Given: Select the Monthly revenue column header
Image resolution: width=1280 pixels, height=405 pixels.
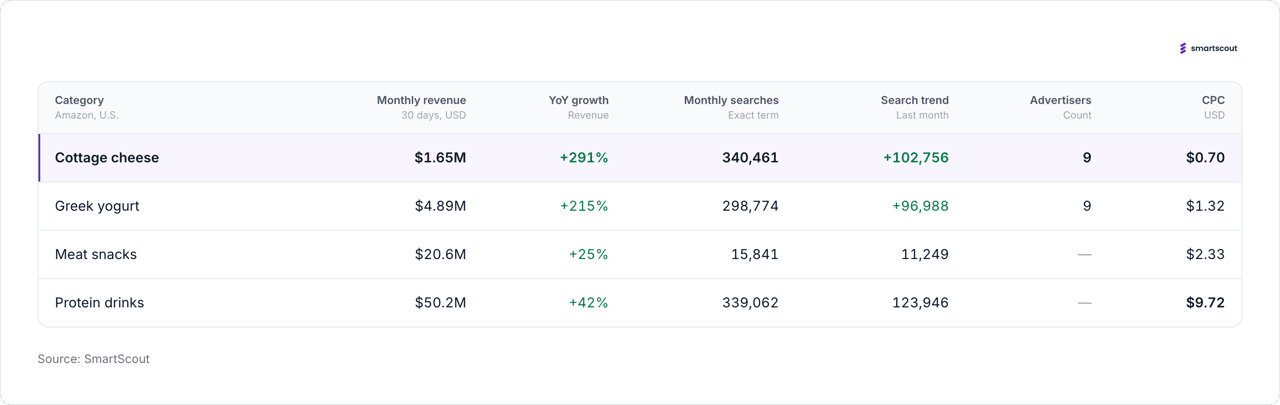Looking at the screenshot, I should click(x=421, y=100).
